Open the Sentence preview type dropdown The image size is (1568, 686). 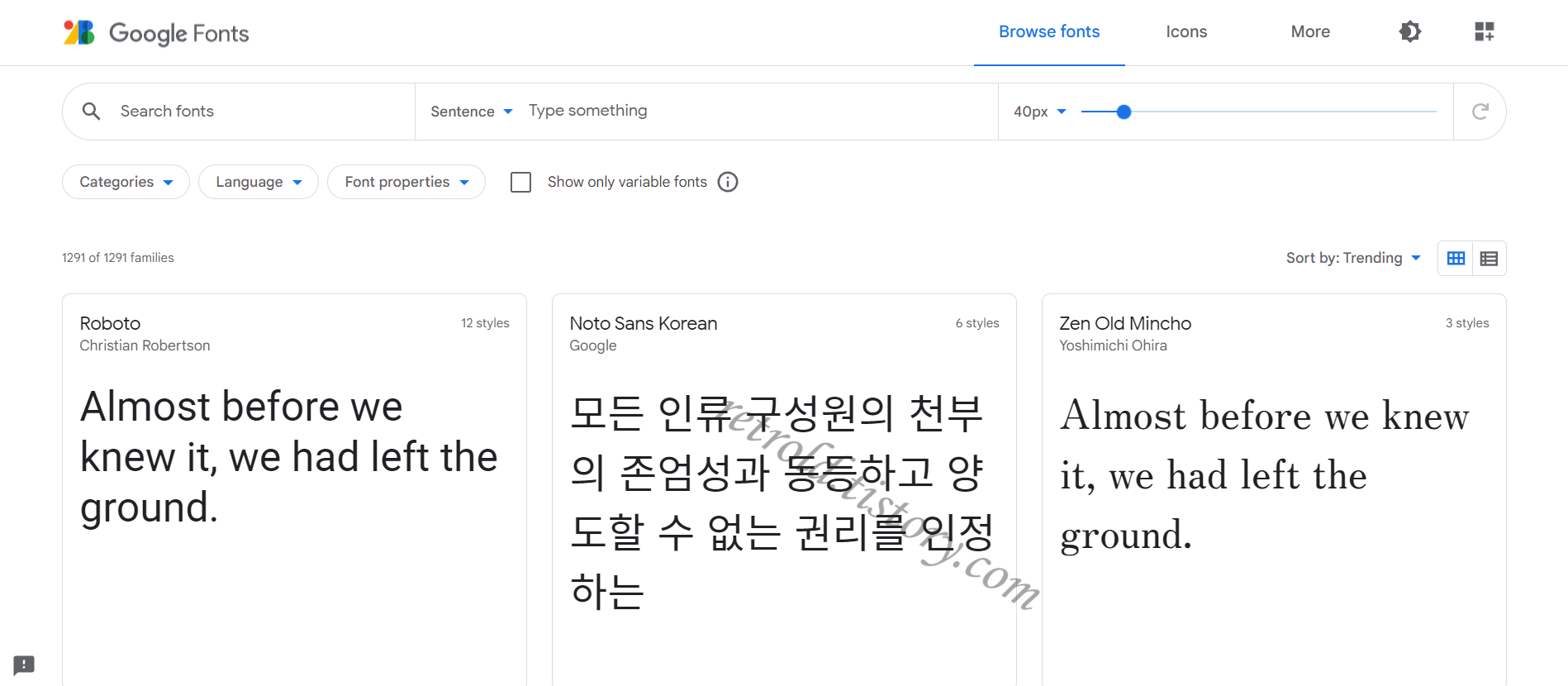(471, 112)
